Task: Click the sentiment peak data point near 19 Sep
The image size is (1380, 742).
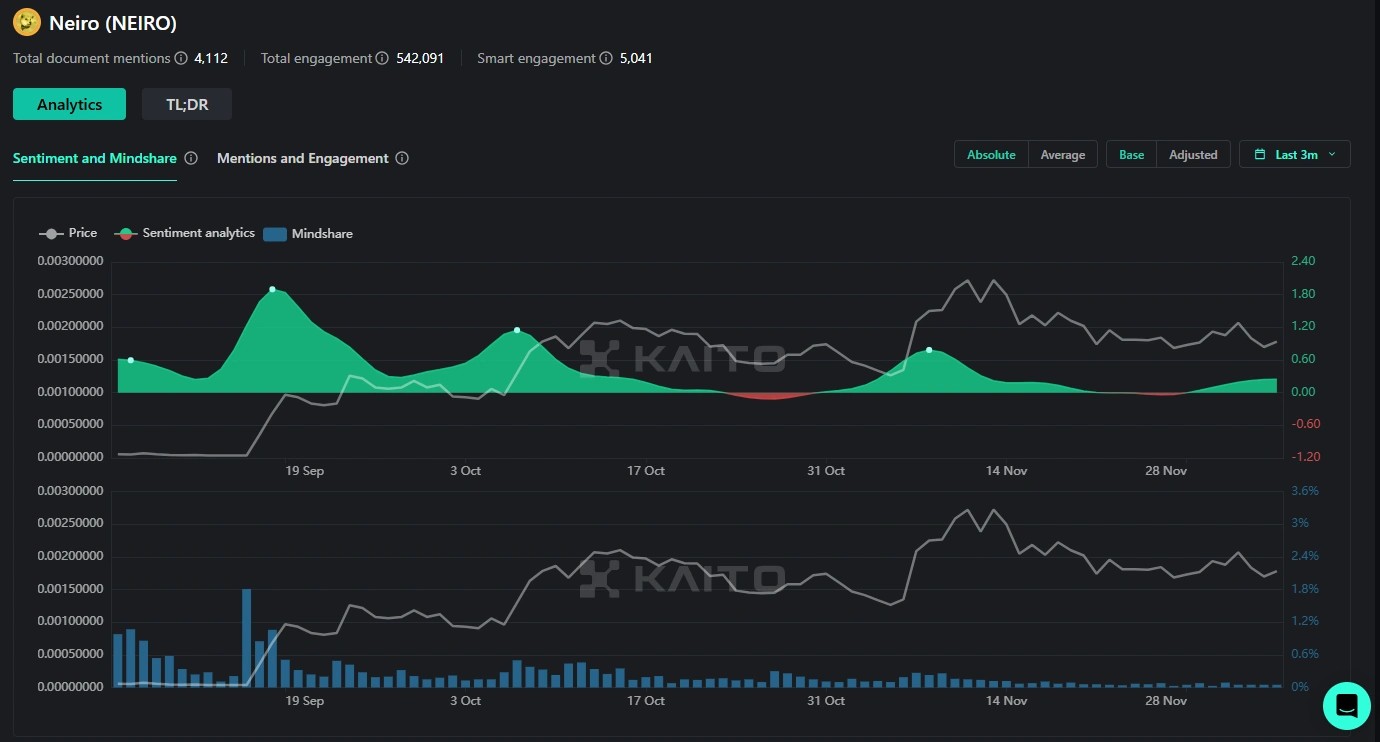Action: (272, 290)
